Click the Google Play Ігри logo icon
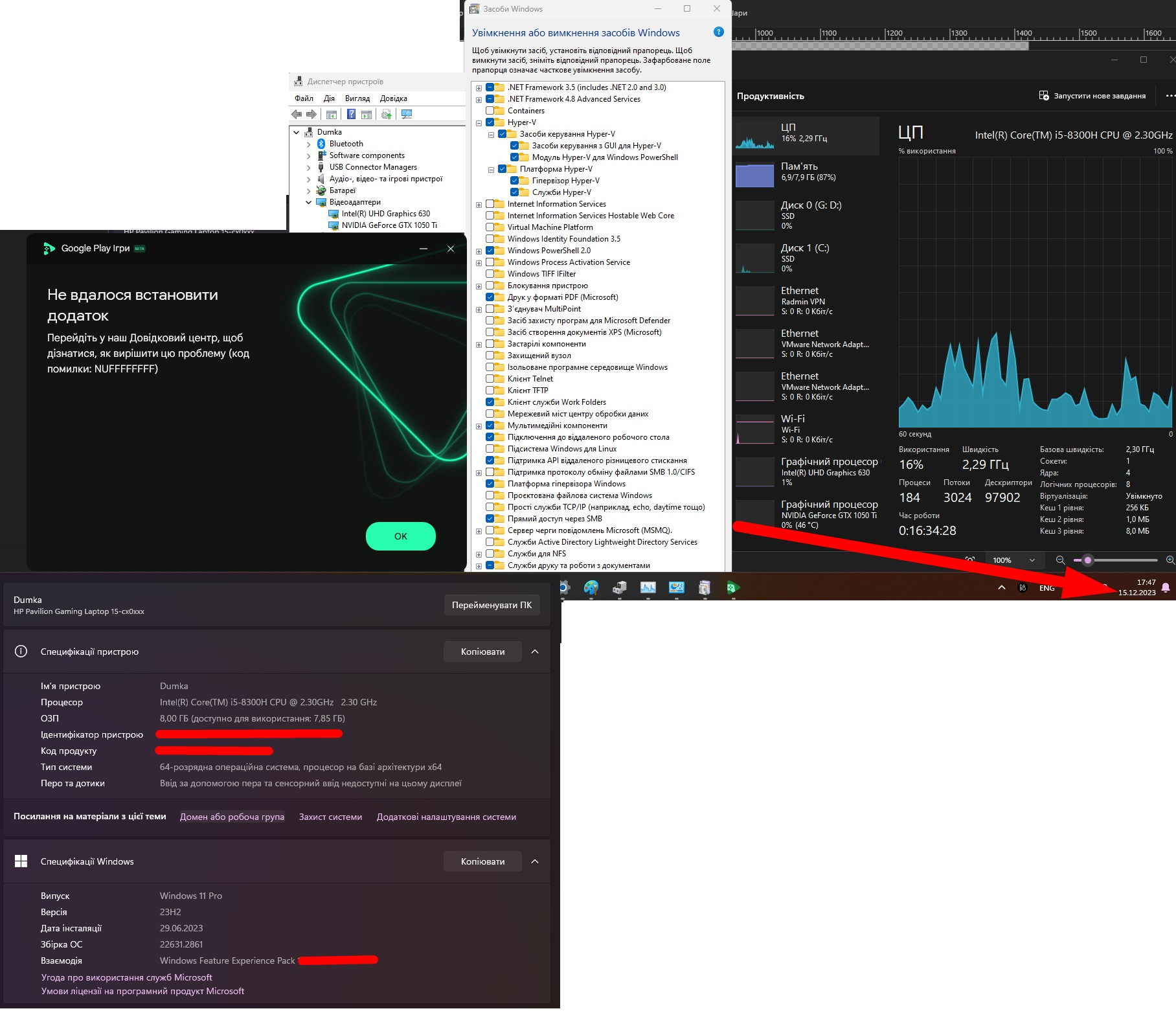The width and height of the screenshot is (1176, 1011). tap(49, 249)
